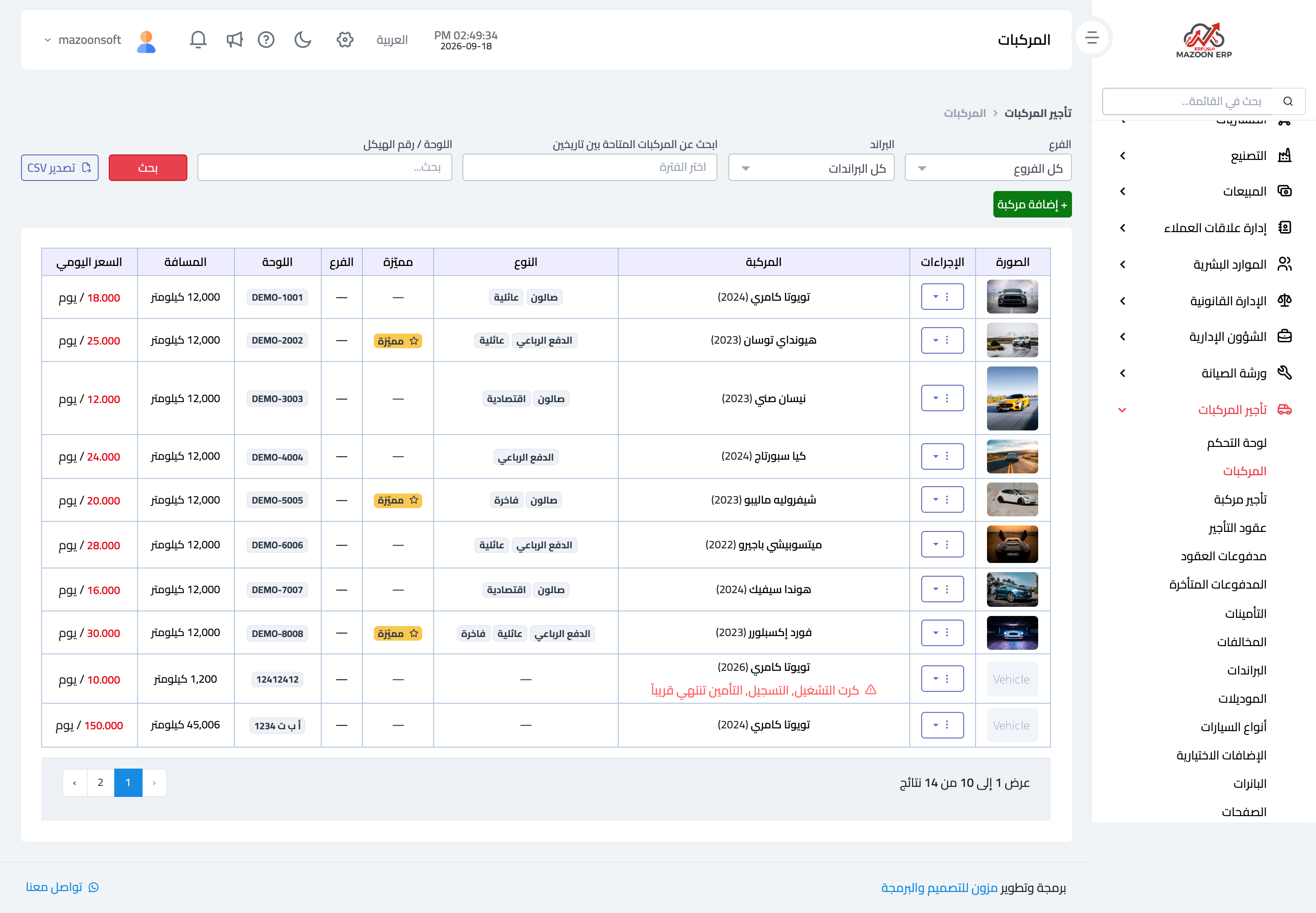1316x913 pixels.
Task: Click the yellow نيسان صني car thumbnail
Action: (x=1012, y=398)
